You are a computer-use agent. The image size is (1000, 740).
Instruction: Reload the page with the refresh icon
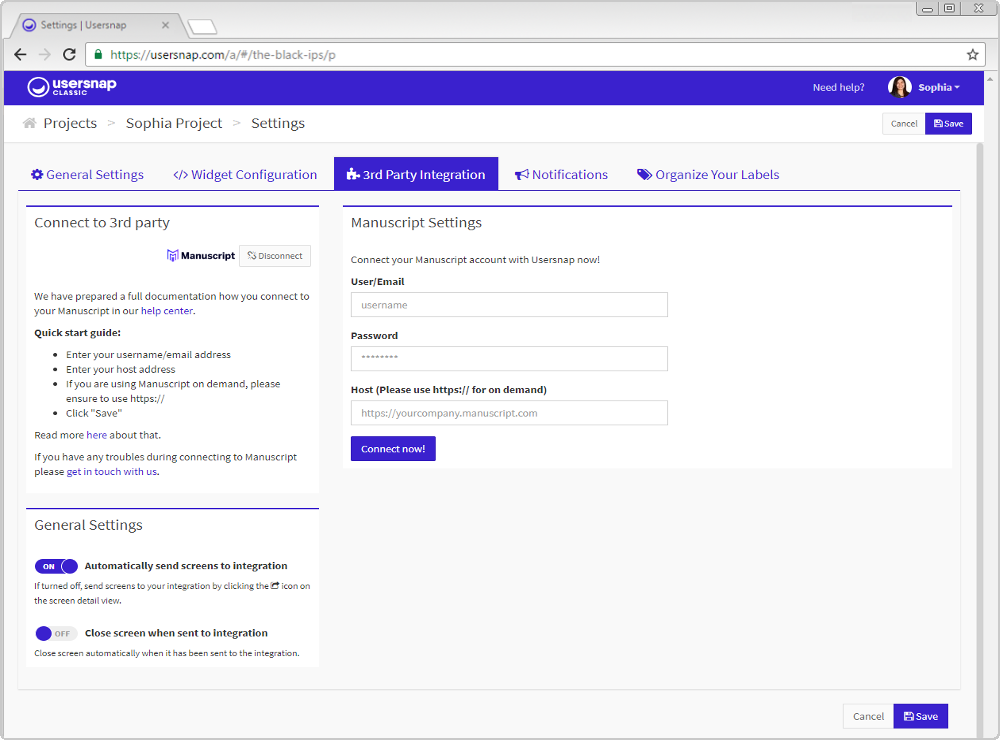pyautogui.click(x=70, y=55)
